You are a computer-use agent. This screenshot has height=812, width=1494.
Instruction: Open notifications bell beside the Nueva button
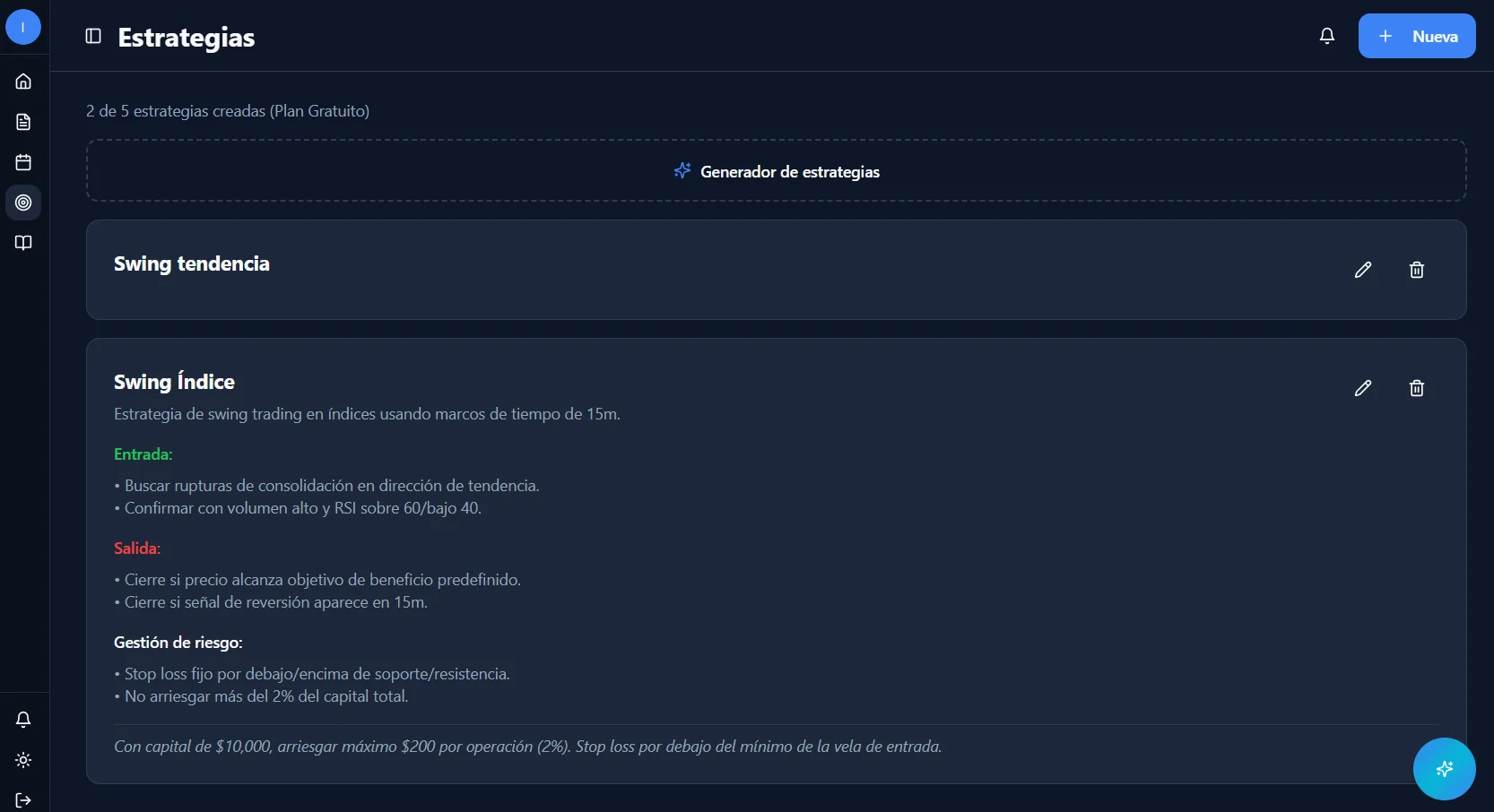(x=1327, y=36)
